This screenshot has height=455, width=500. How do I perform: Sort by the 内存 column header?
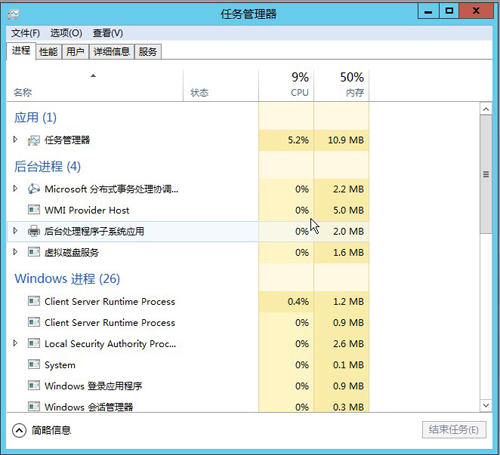coord(341,85)
